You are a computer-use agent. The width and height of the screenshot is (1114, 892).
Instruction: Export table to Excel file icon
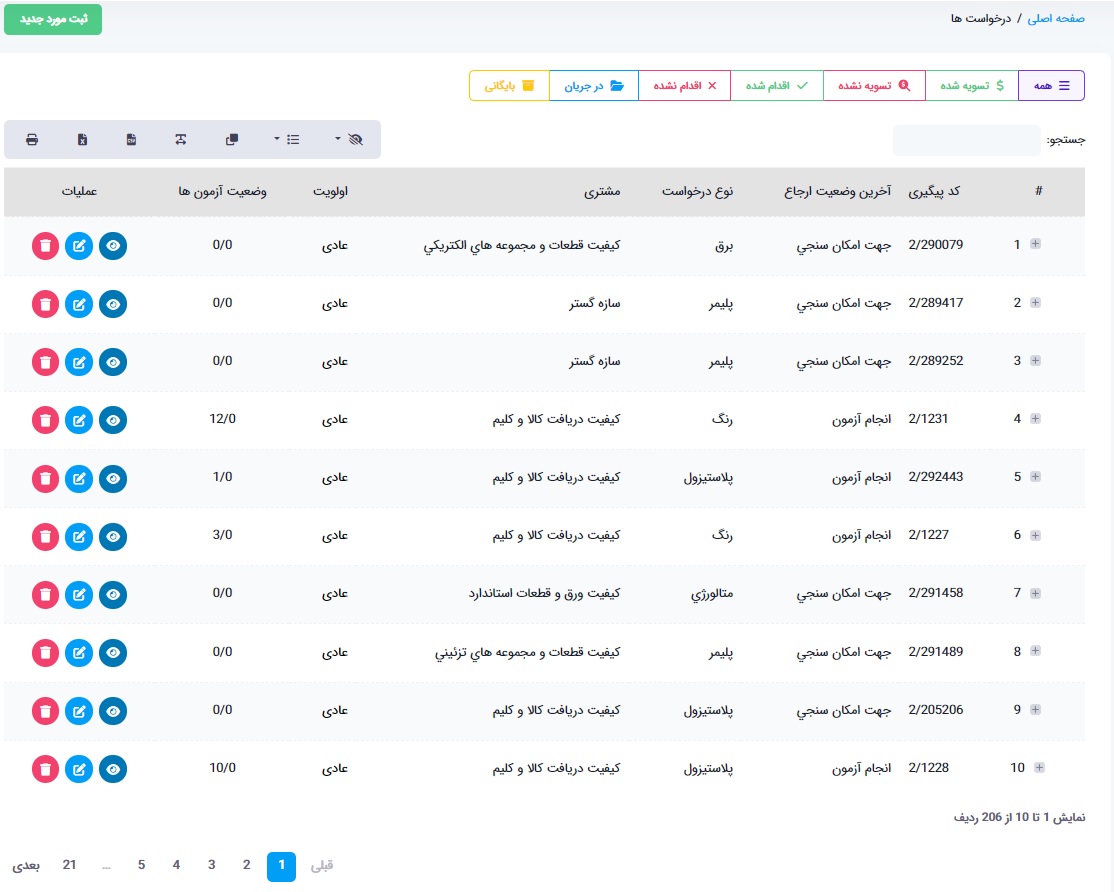tap(82, 140)
